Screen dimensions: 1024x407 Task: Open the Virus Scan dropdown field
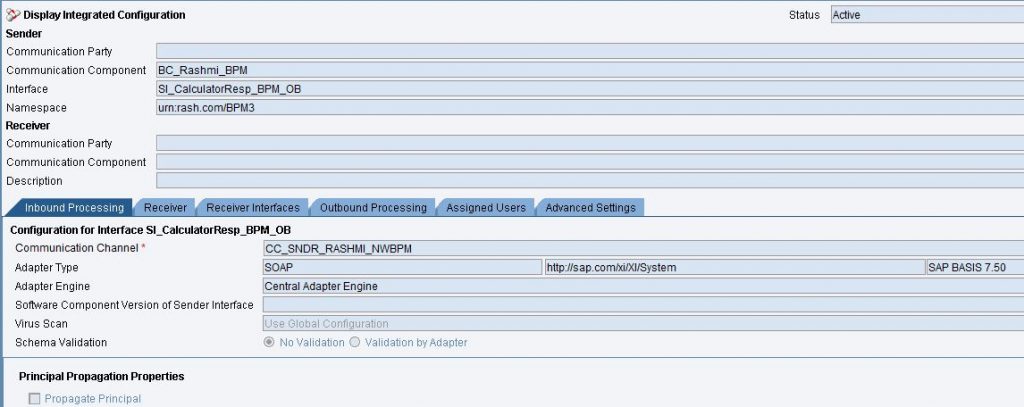643,323
